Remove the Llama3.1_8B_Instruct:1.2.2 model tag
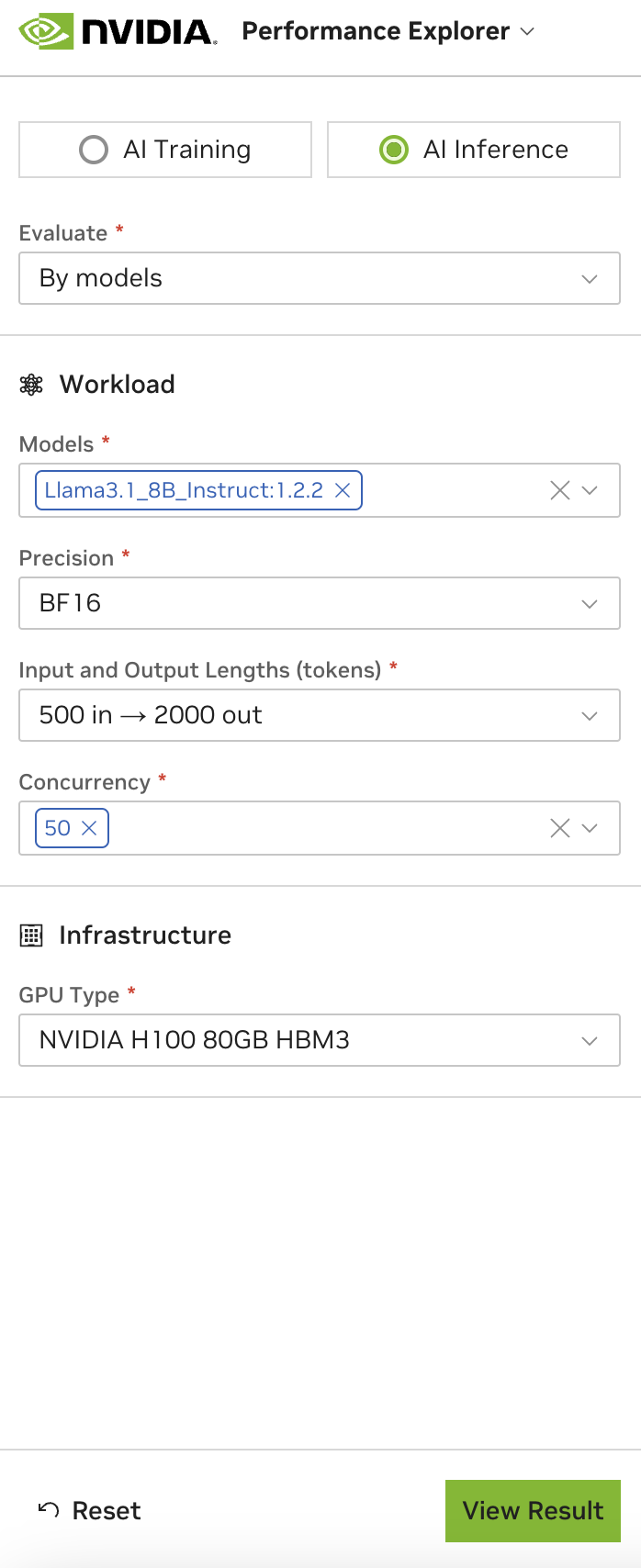 click(343, 490)
